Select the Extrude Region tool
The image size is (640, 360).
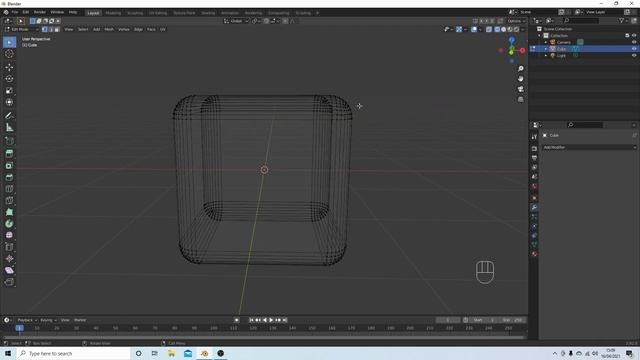(9, 153)
